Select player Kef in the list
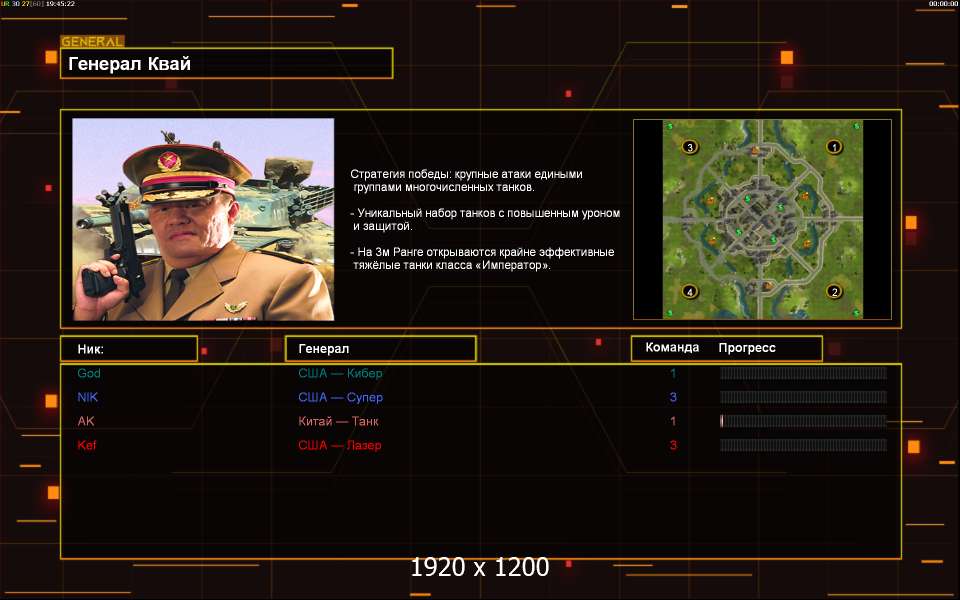Screen dimensions: 960x600 [87, 445]
